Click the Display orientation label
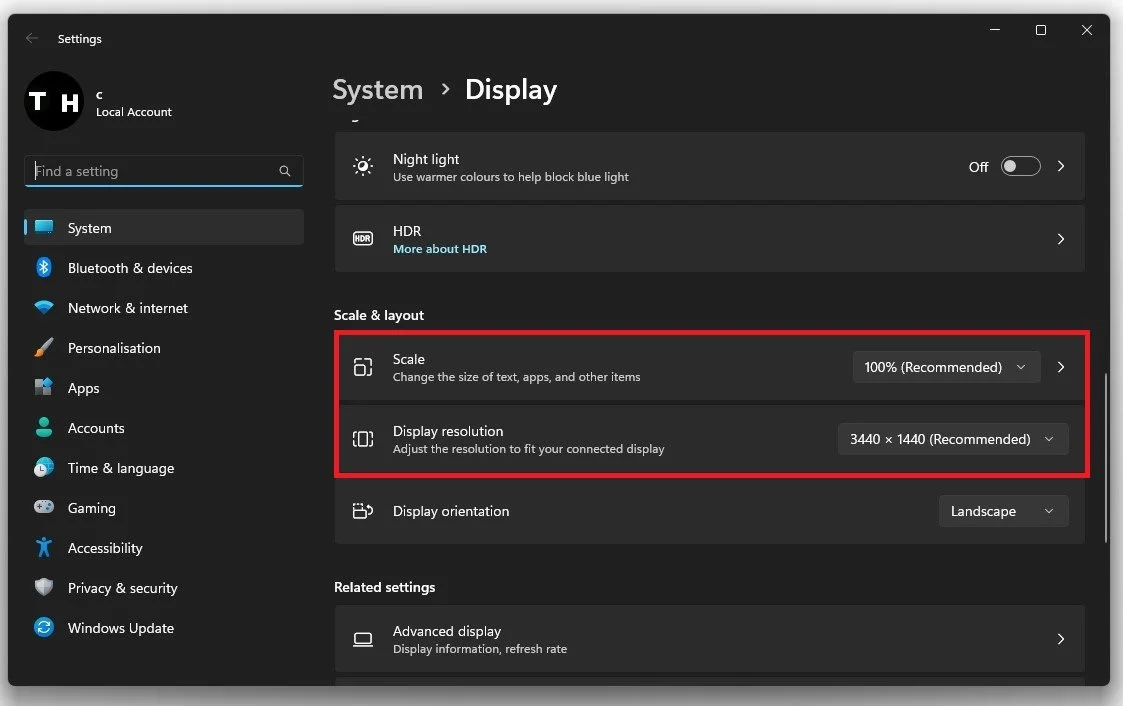1123x706 pixels. tap(451, 511)
